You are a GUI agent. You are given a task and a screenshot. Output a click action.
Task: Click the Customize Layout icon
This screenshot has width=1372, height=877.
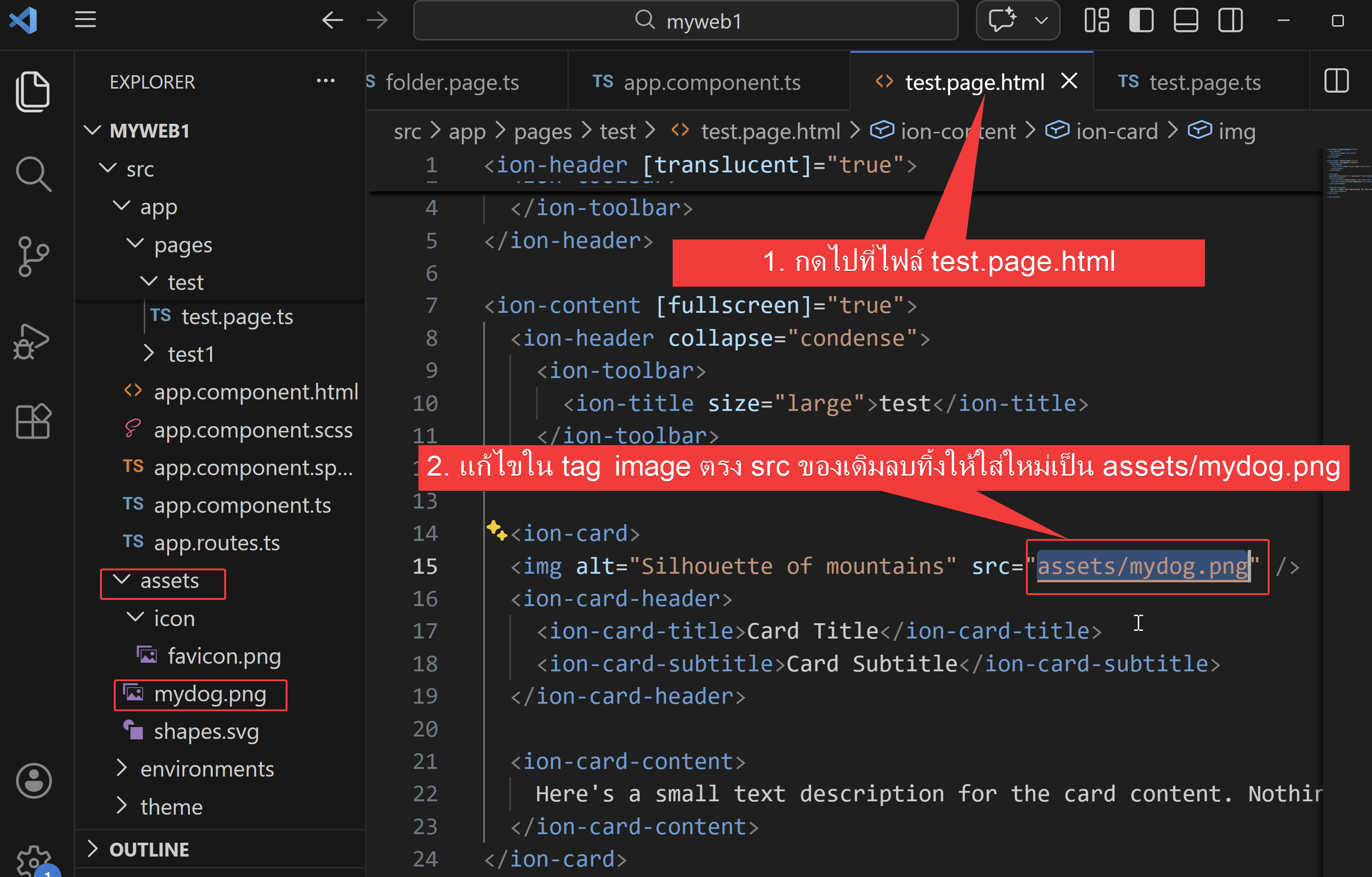click(1096, 20)
